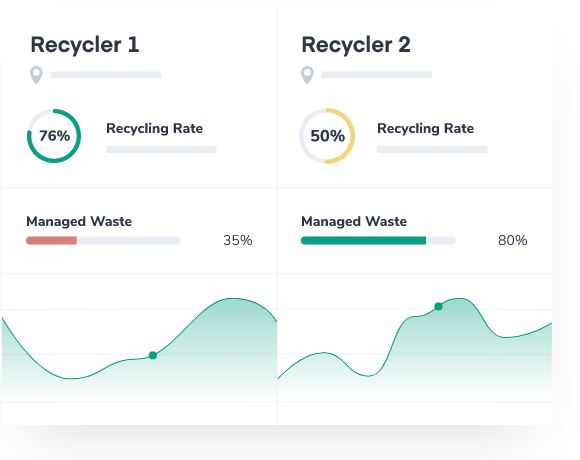The image size is (580, 460).
Task: Select the 76% recycling rate ring
Action: (54, 136)
